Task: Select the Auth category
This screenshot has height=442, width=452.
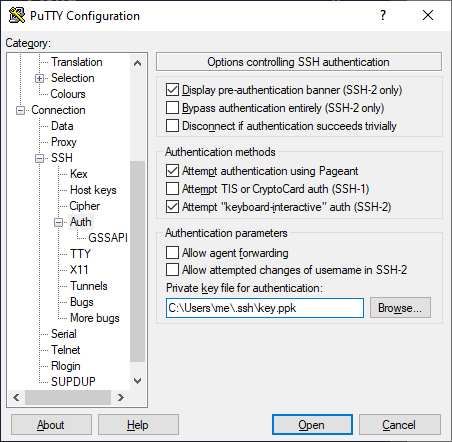Action: point(80,222)
